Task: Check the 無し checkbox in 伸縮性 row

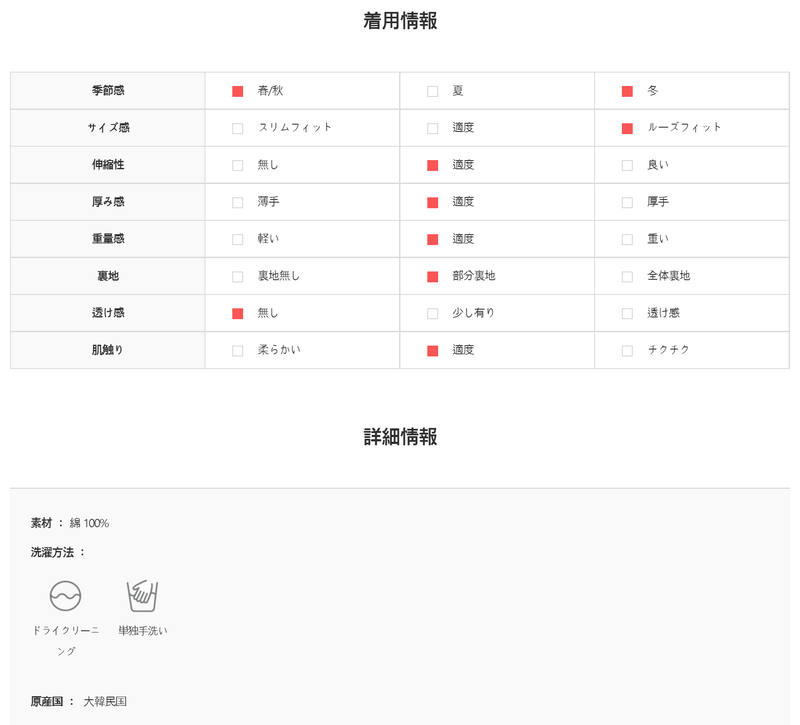Action: [237, 165]
